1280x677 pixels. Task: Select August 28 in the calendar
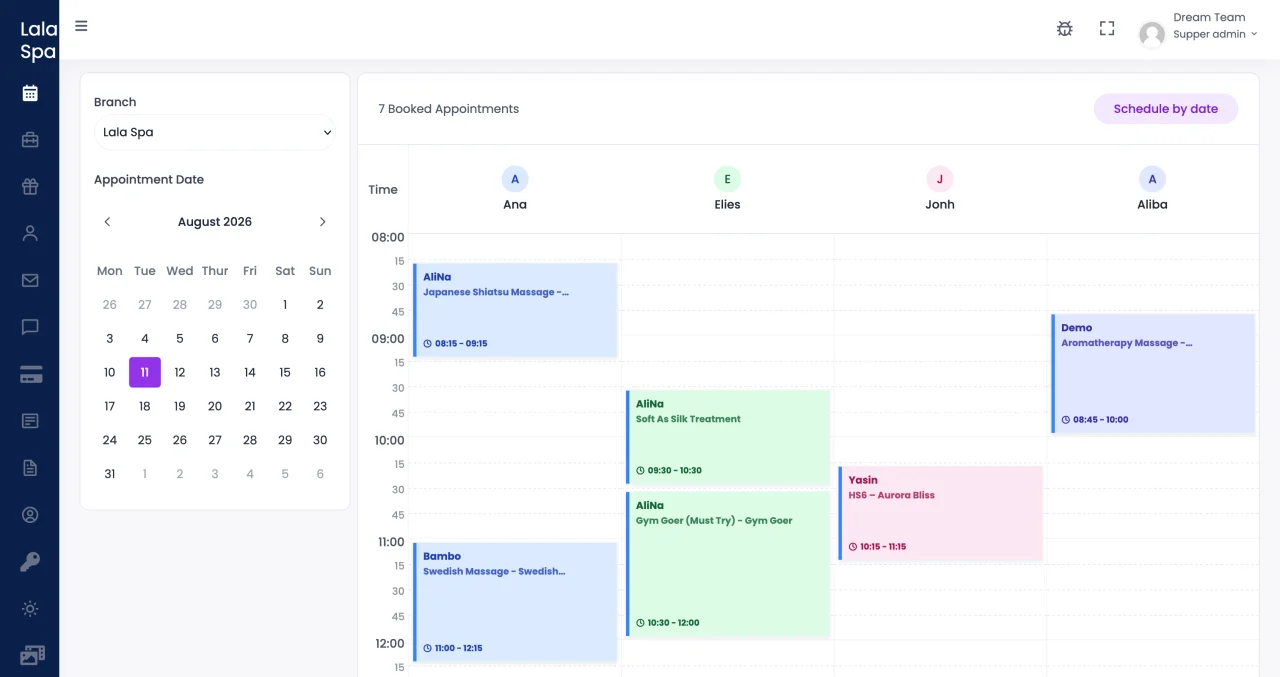(250, 440)
